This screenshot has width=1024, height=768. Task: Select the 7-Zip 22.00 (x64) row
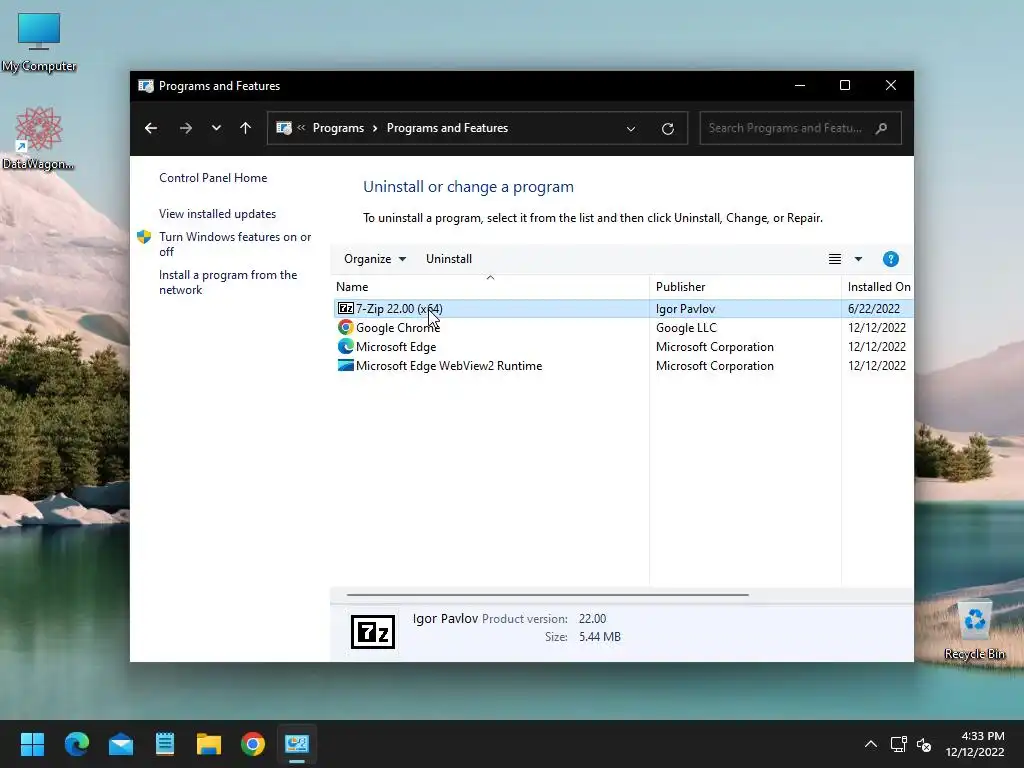[x=624, y=308]
